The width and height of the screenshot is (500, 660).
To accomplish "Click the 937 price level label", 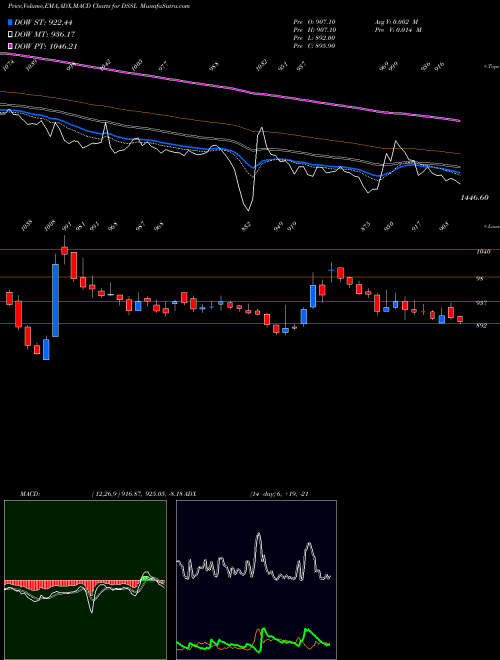I will [x=482, y=303].
